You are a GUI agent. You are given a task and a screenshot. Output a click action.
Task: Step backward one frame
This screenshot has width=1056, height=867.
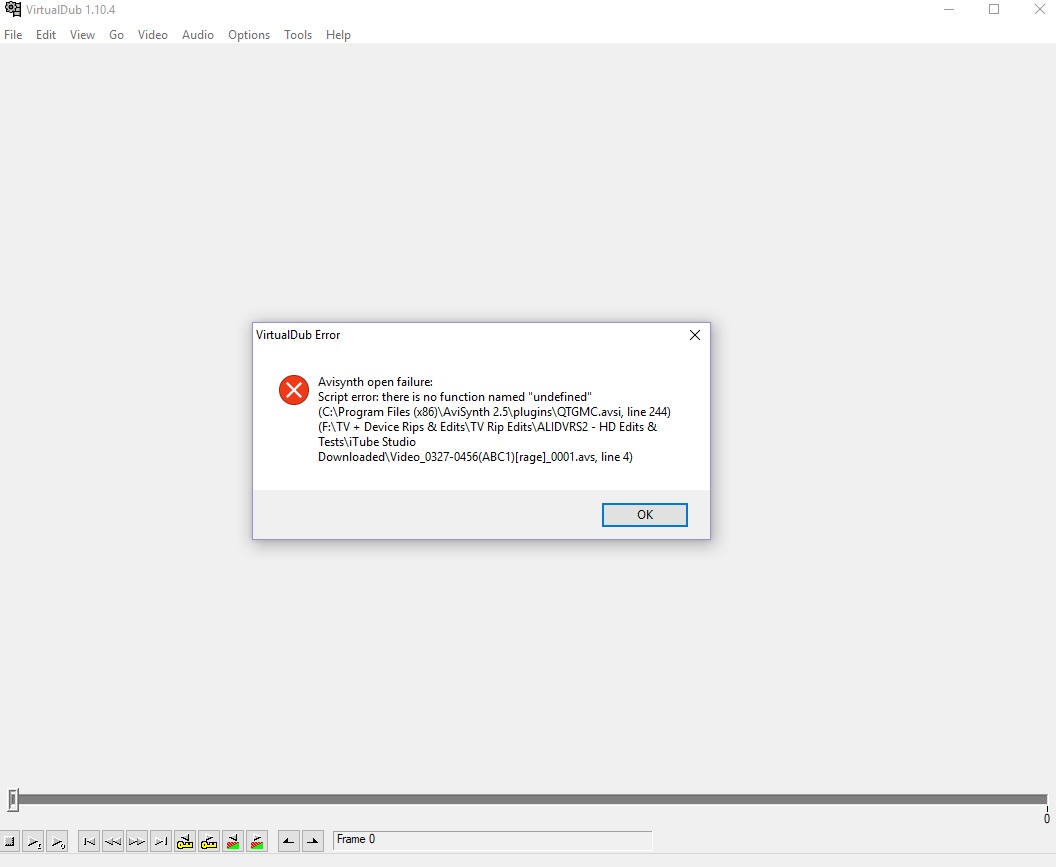(113, 841)
